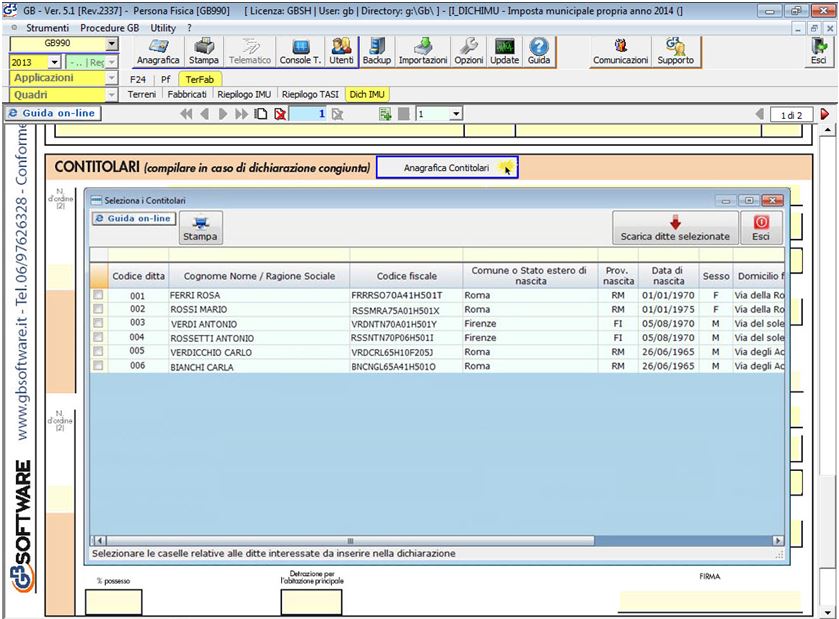
Task: Check the box for VERDICCHIO CARLO
Action: pos(98,351)
